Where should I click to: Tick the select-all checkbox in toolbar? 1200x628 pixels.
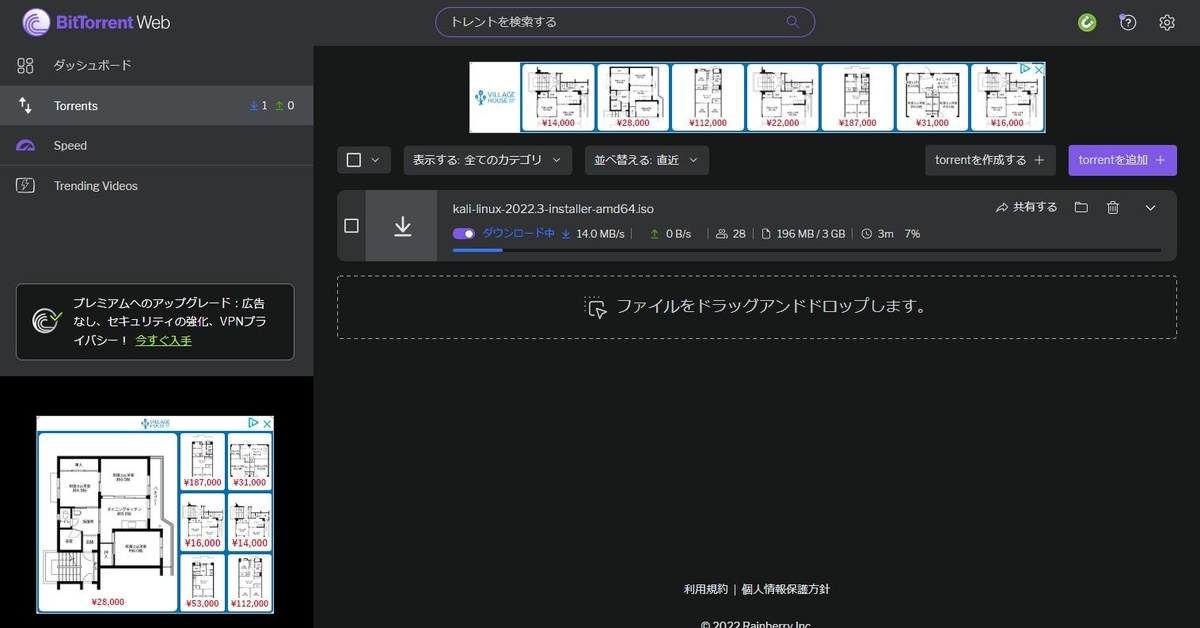coord(354,159)
